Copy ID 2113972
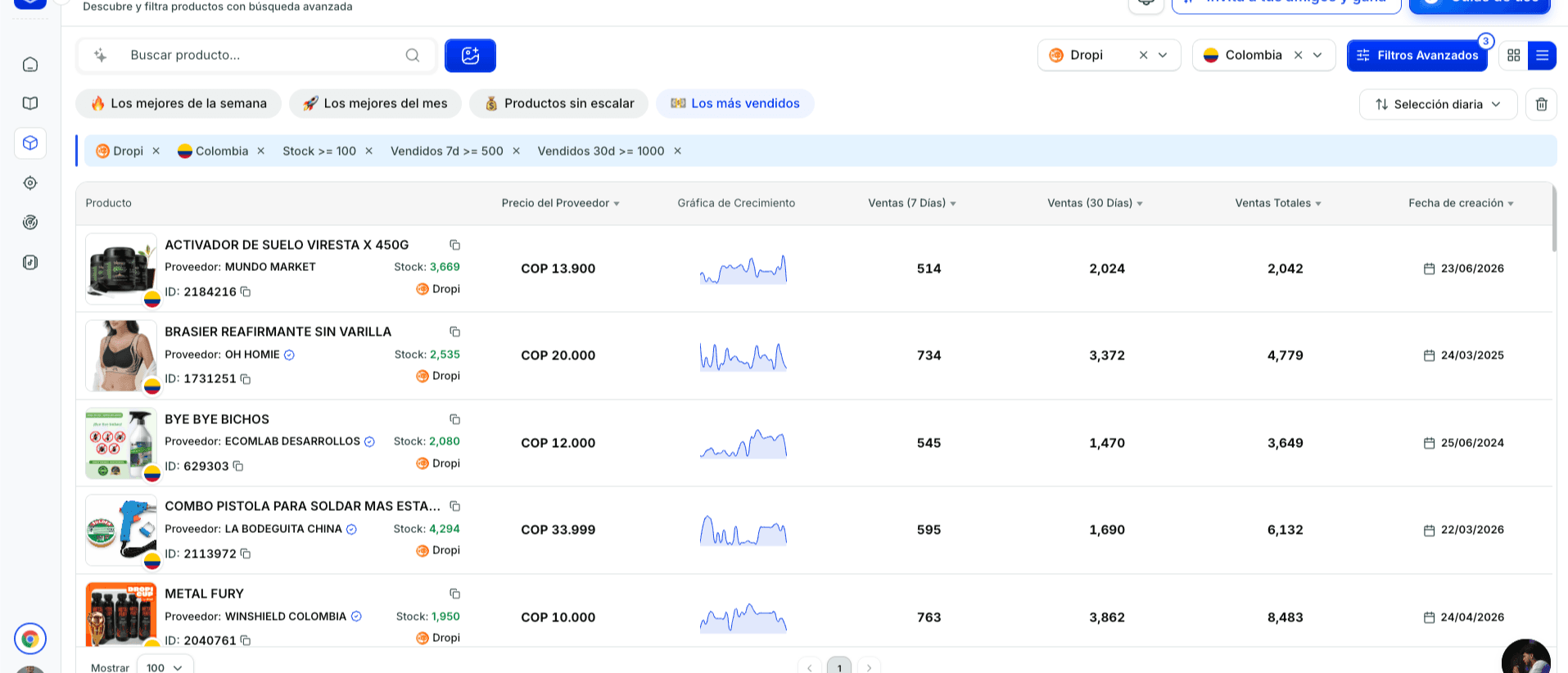 pos(246,553)
